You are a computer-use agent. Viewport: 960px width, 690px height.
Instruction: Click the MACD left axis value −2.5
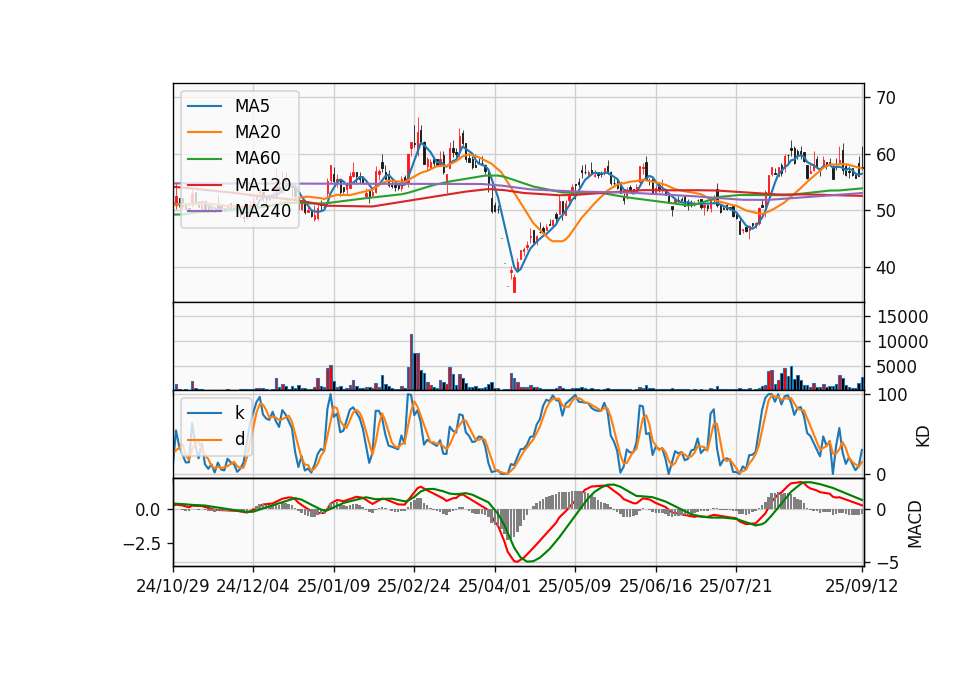[141, 544]
